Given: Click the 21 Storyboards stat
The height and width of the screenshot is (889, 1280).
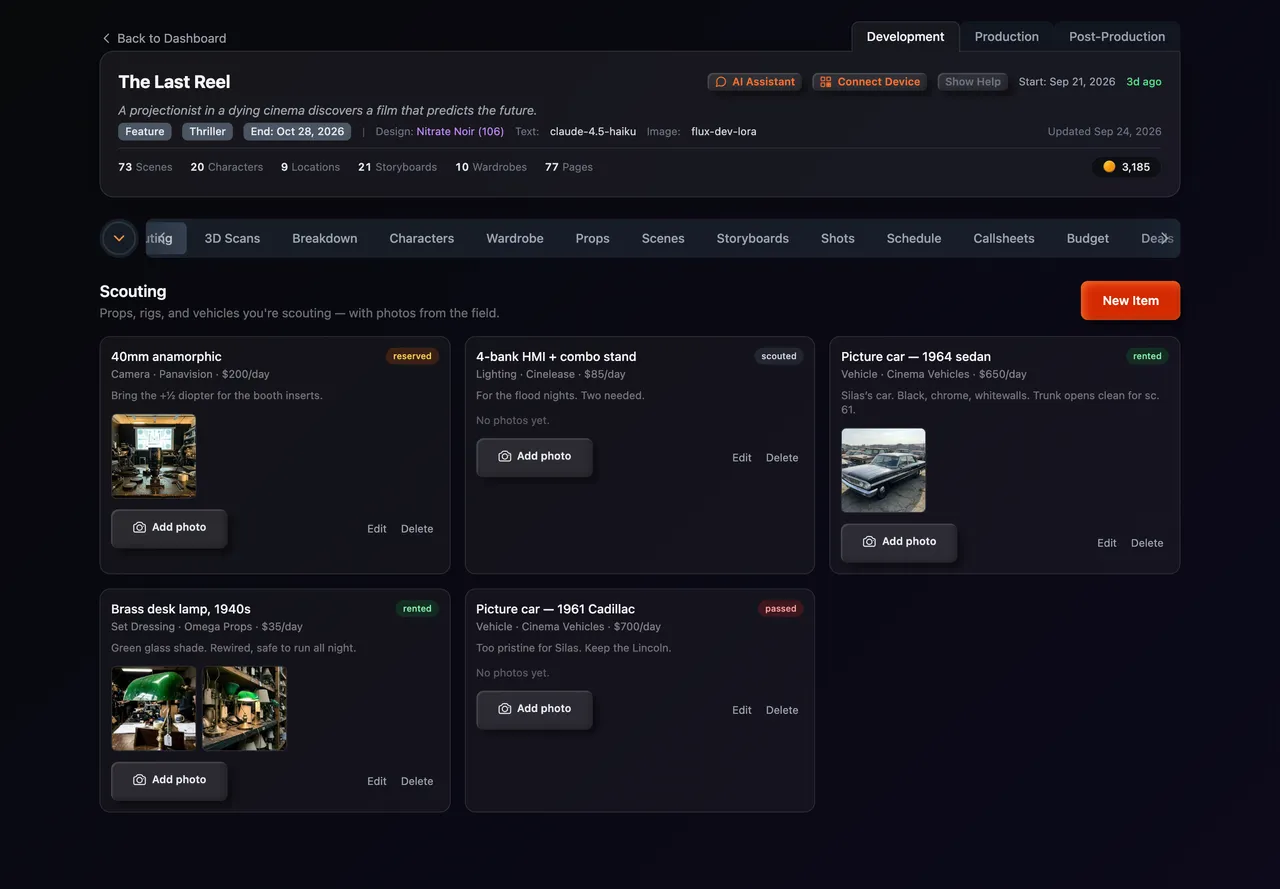Looking at the screenshot, I should tap(397, 167).
